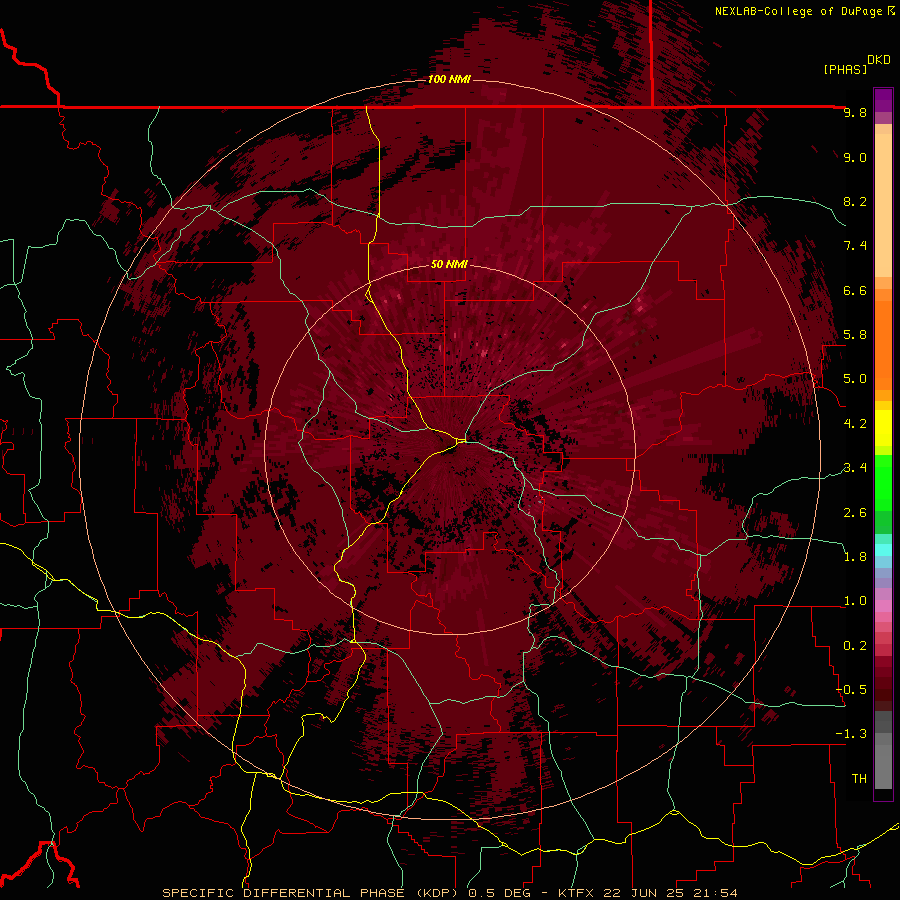Select the 5.0 scale value
This screenshot has height=900, width=900.
[x=855, y=379]
